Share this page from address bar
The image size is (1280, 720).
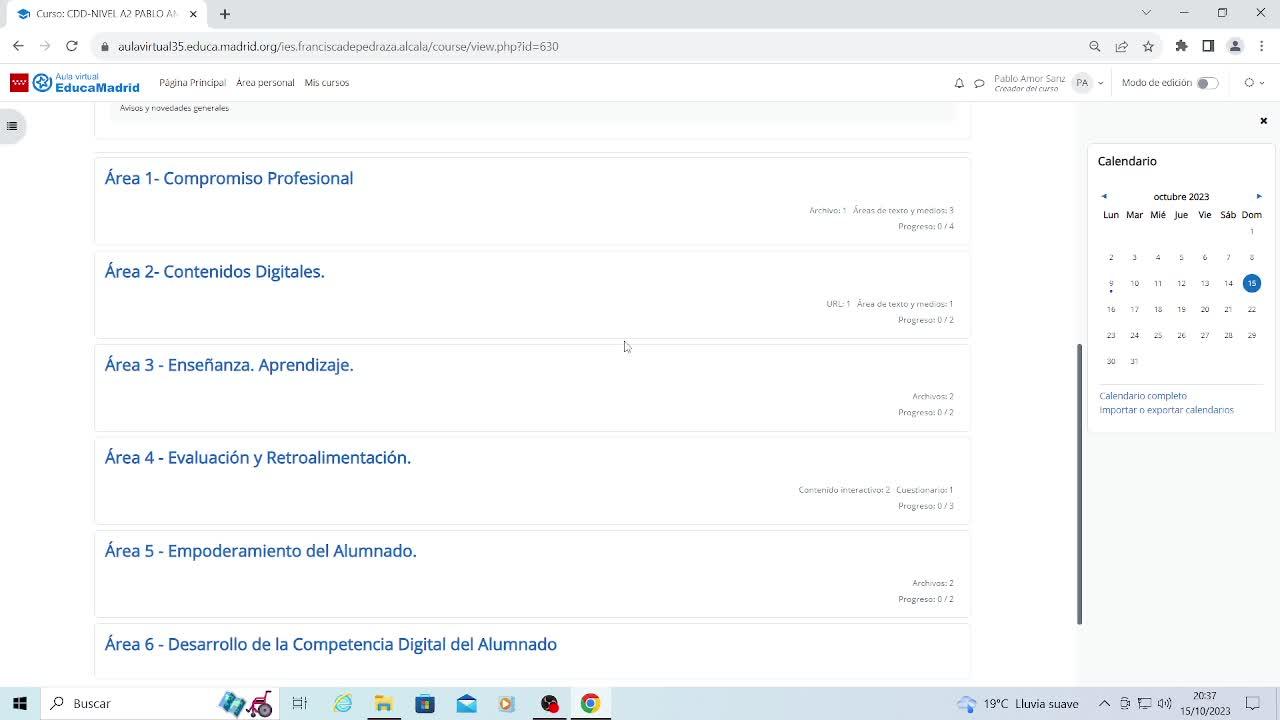(1121, 46)
